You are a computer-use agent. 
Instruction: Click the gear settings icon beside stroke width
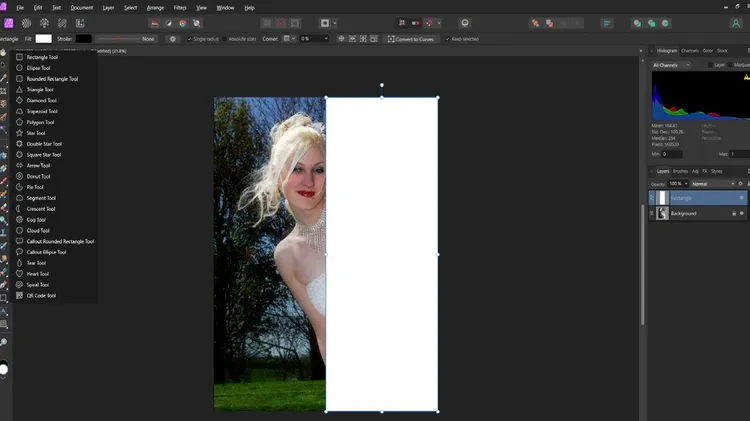click(x=173, y=39)
